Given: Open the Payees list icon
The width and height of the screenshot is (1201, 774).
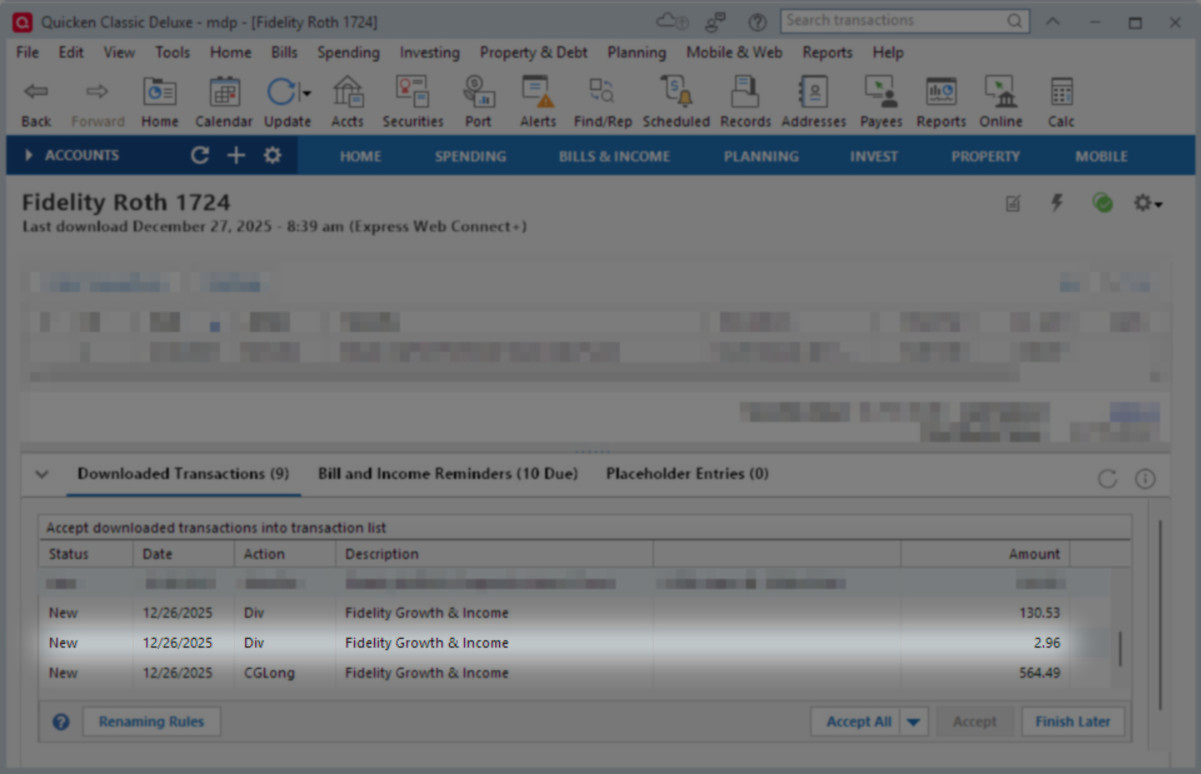Looking at the screenshot, I should (881, 102).
